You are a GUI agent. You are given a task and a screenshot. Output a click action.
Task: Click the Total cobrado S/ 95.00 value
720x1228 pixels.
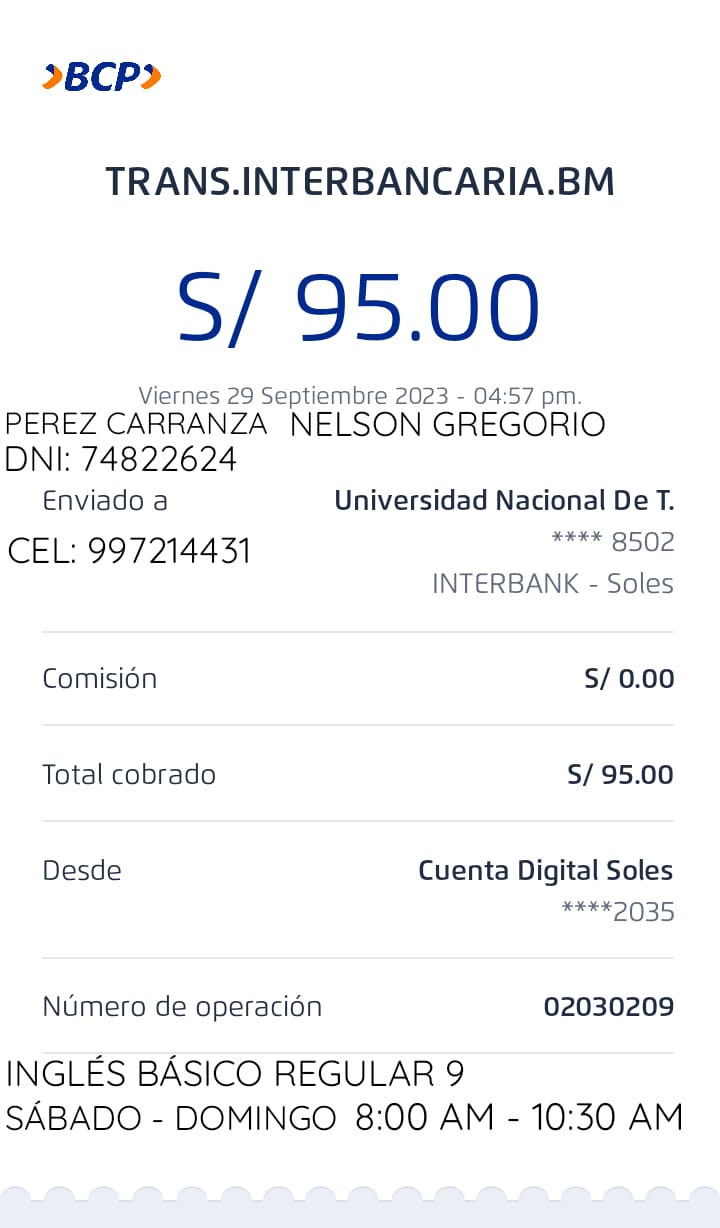[x=620, y=774]
